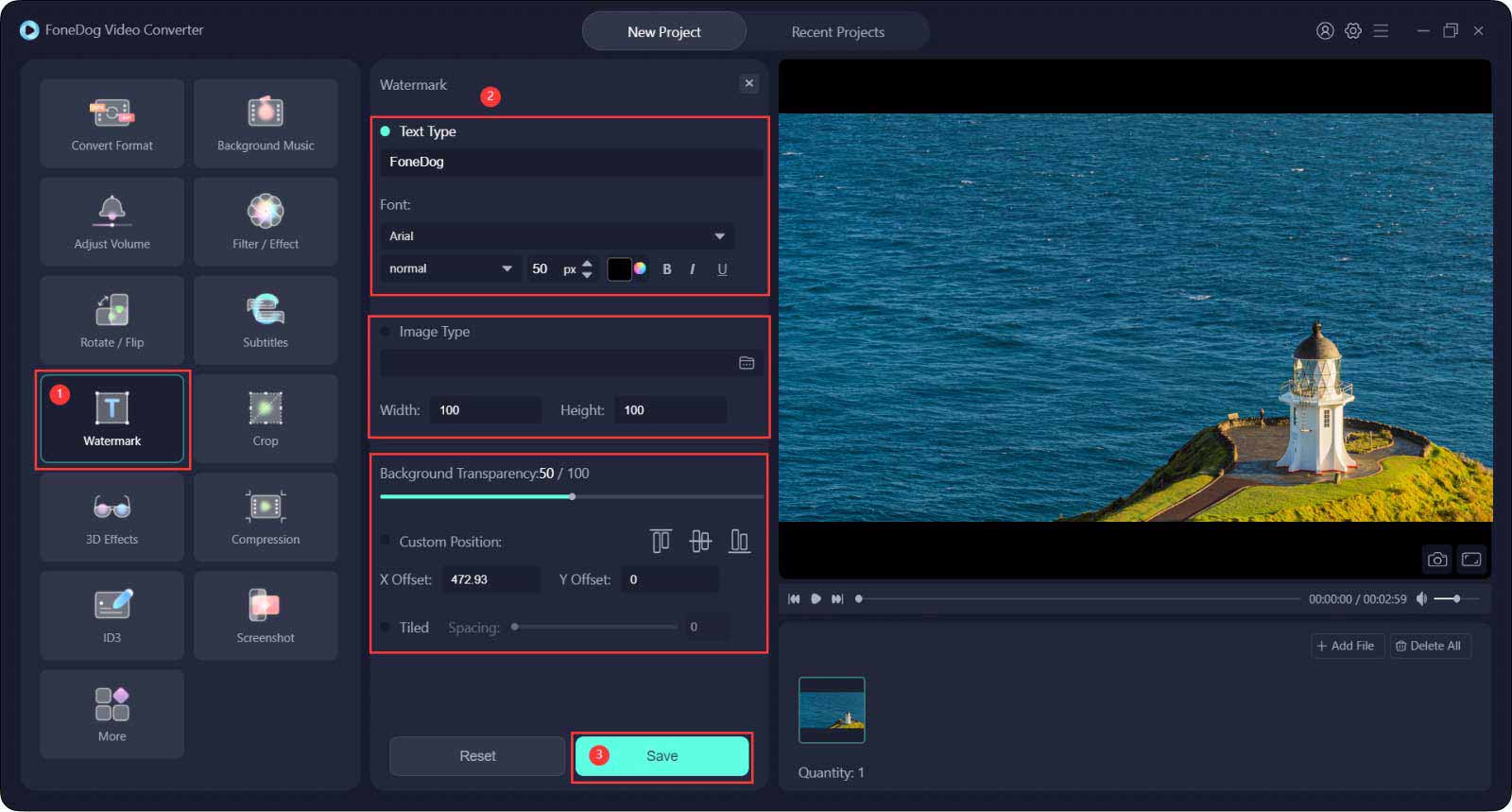1512x812 pixels.
Task: Take a snapshot with the camera icon
Action: (x=1436, y=560)
